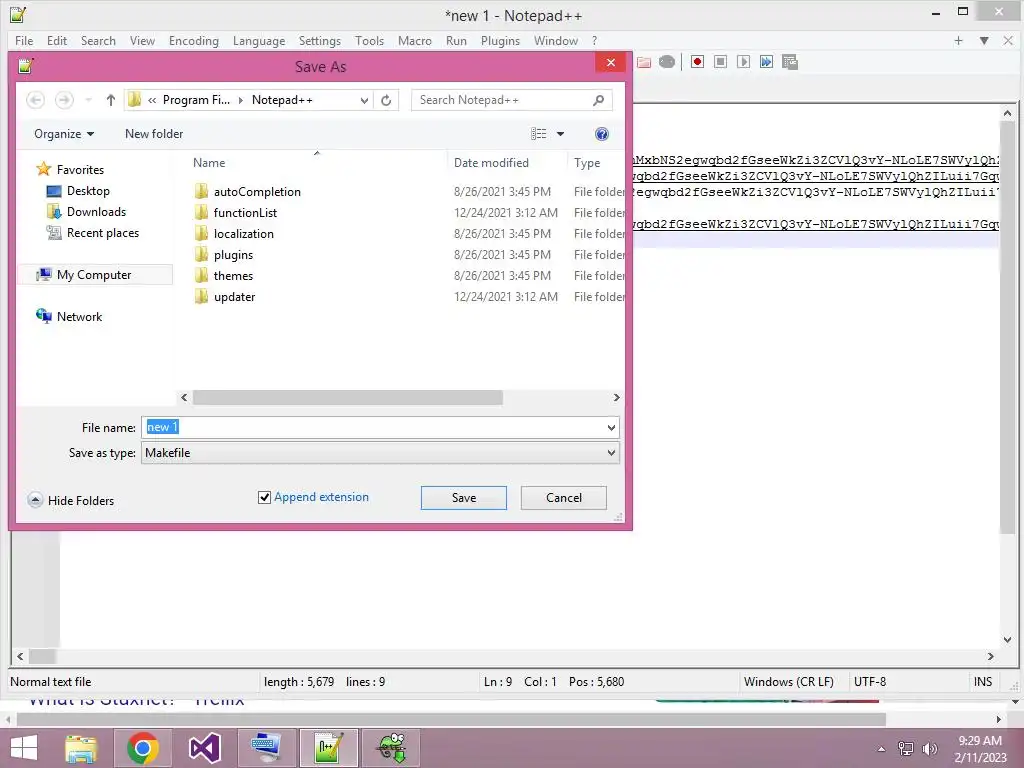Open the Settings menu
Viewport: 1024px width, 768px height.
point(320,40)
